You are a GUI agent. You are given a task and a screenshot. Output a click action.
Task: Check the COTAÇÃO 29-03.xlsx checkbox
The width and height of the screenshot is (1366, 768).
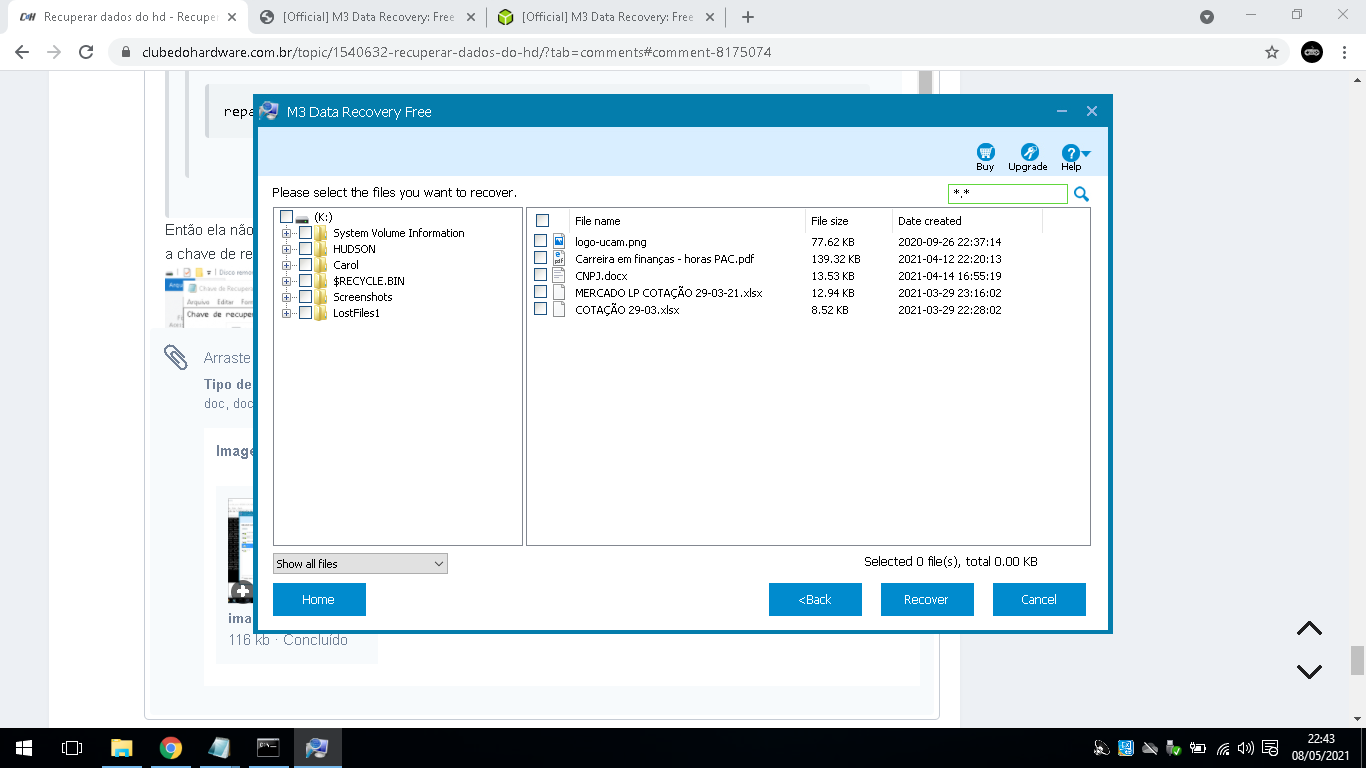coord(540,309)
